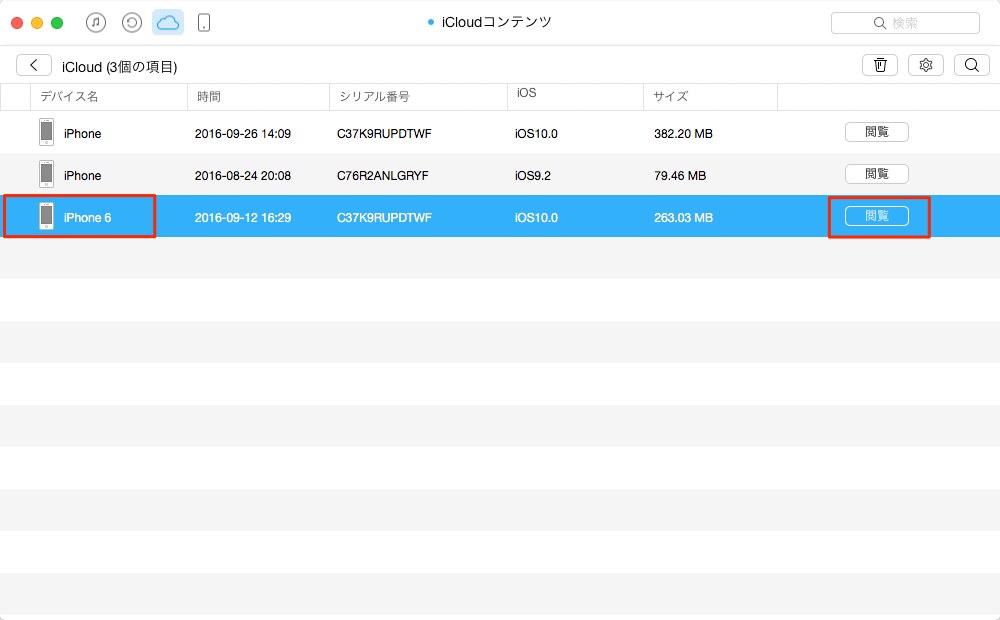Click 閲覧 for the 382.20 MB backup
The image size is (1000, 620).
[x=877, y=132]
